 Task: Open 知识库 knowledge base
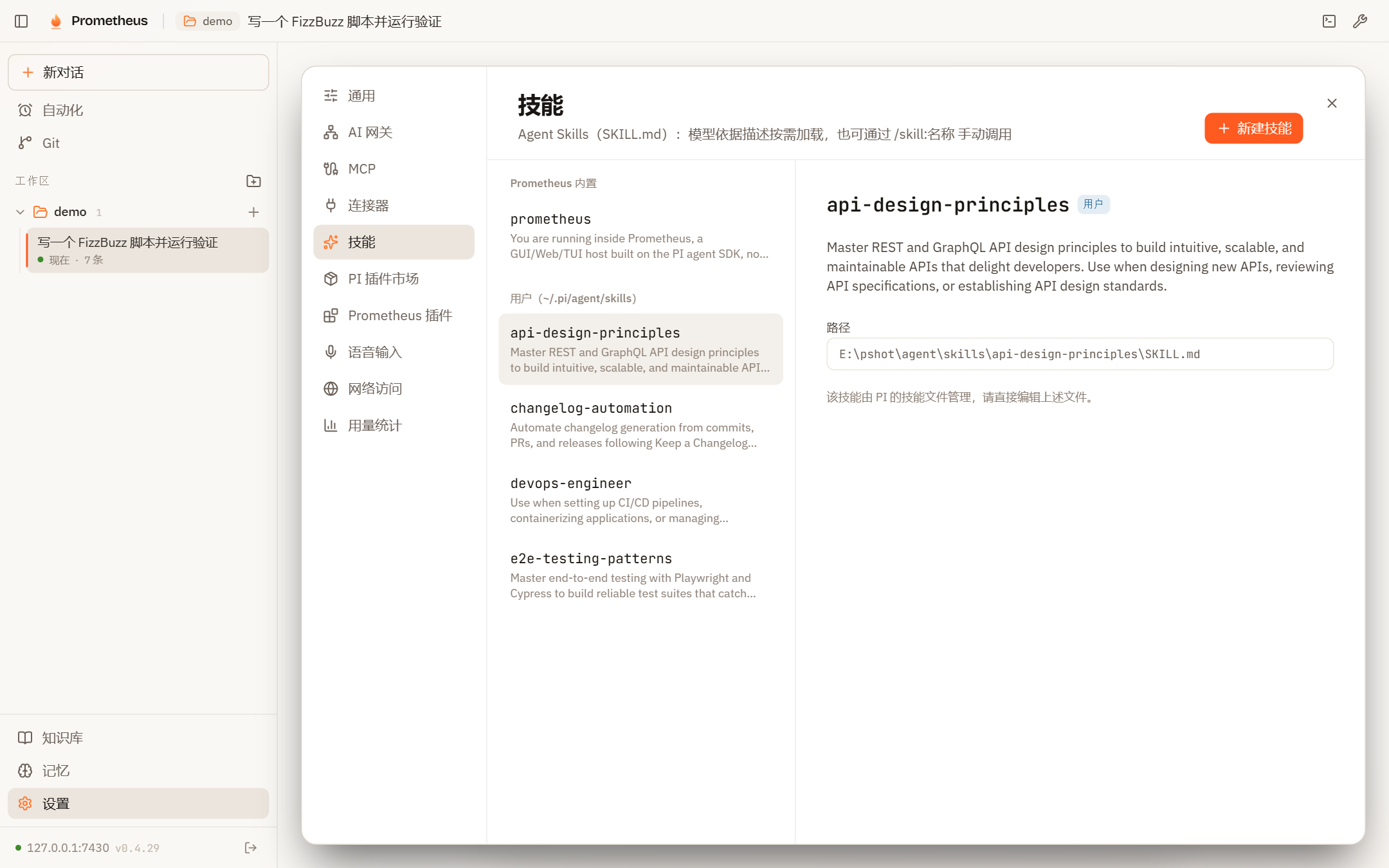[x=138, y=737]
